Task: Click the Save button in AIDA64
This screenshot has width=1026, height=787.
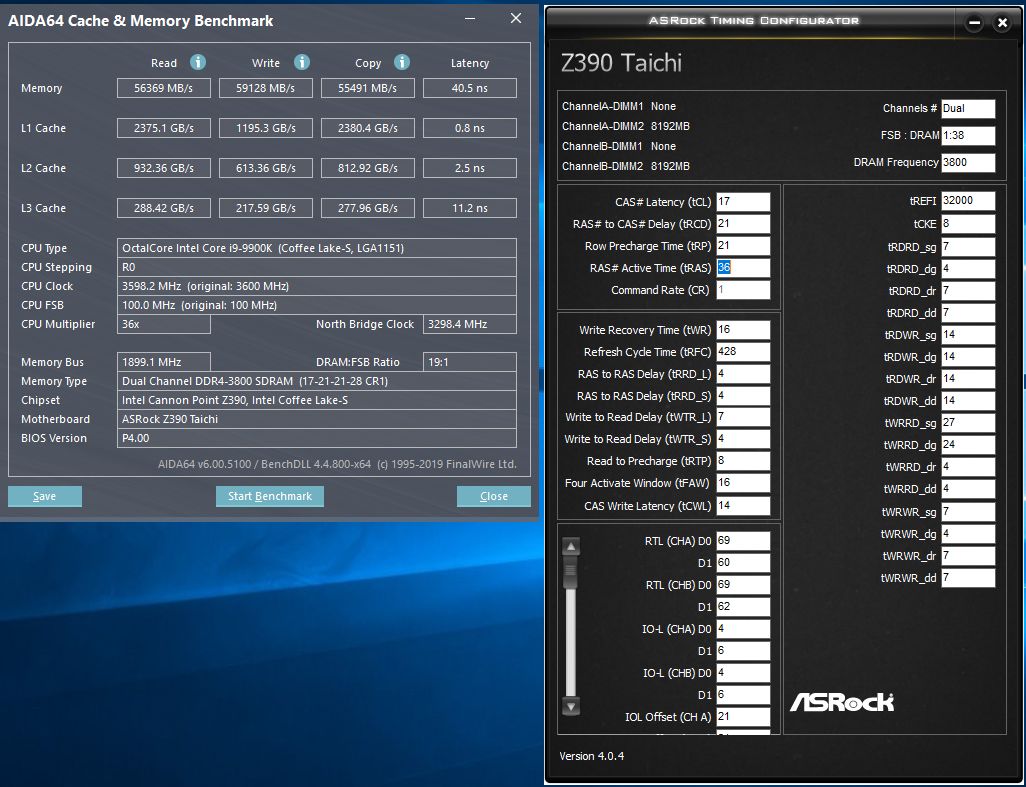Action: (x=44, y=496)
